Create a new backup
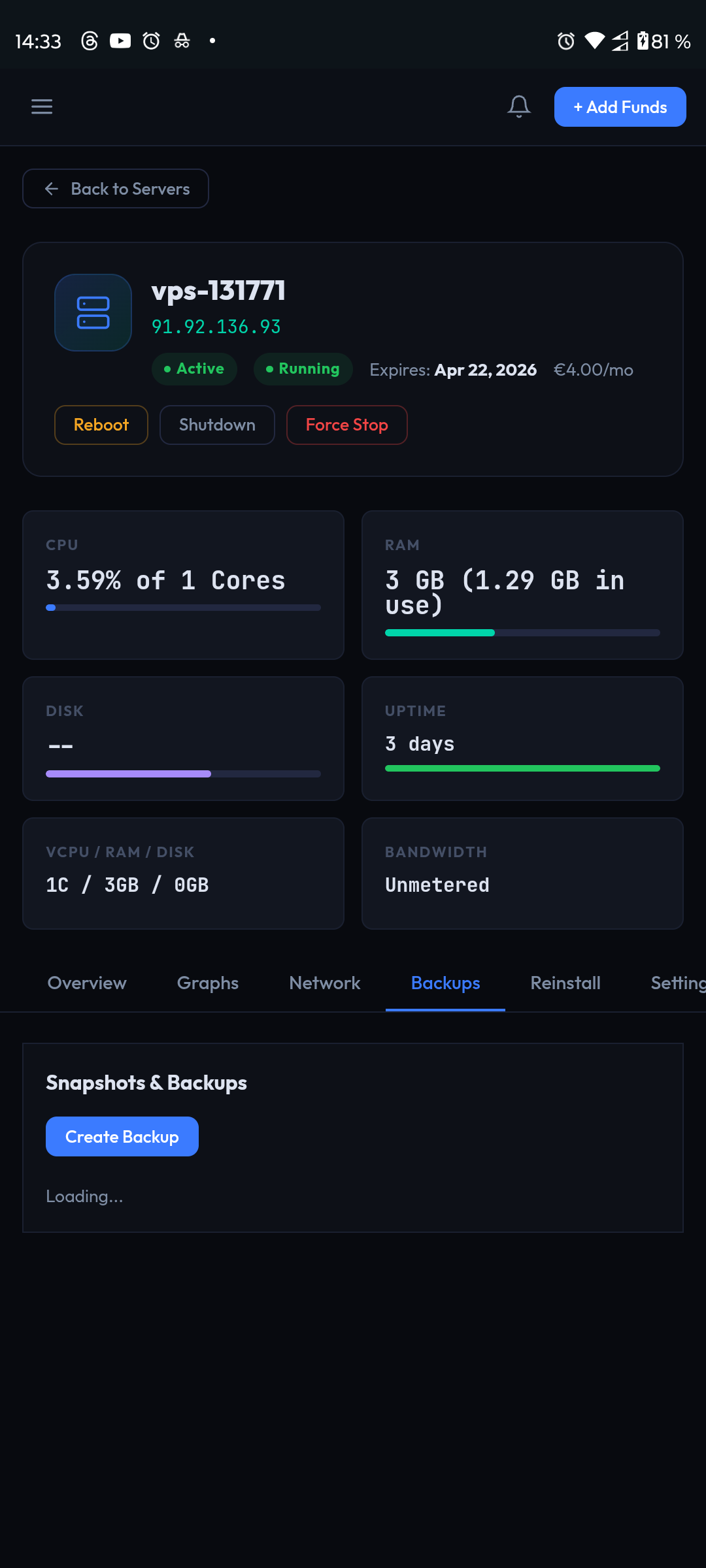 click(122, 1137)
